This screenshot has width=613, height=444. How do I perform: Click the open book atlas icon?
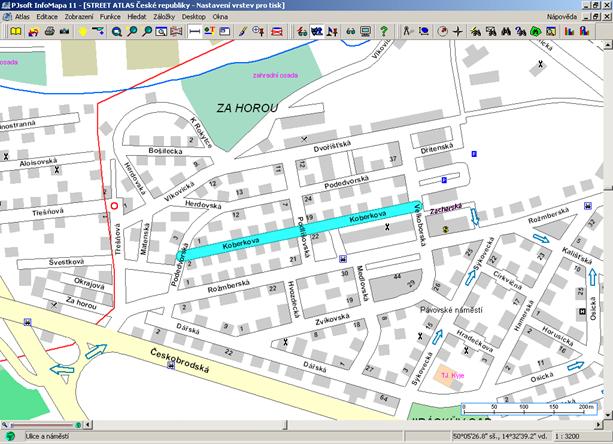(17, 32)
